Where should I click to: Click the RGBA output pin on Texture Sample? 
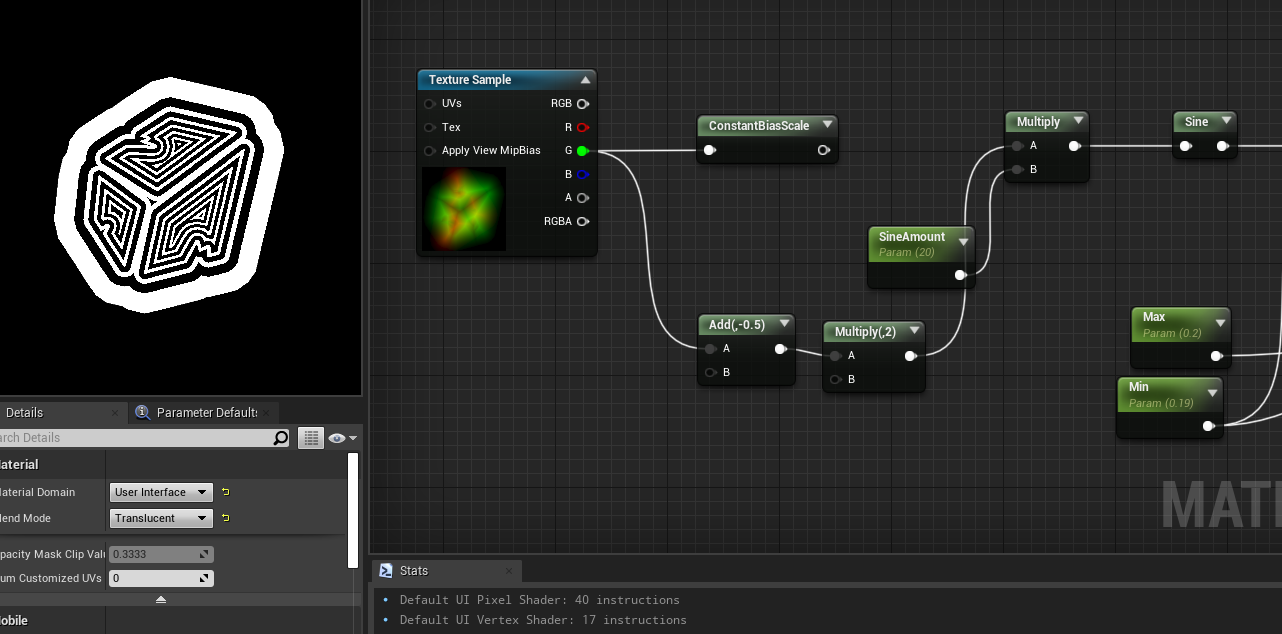pos(582,221)
